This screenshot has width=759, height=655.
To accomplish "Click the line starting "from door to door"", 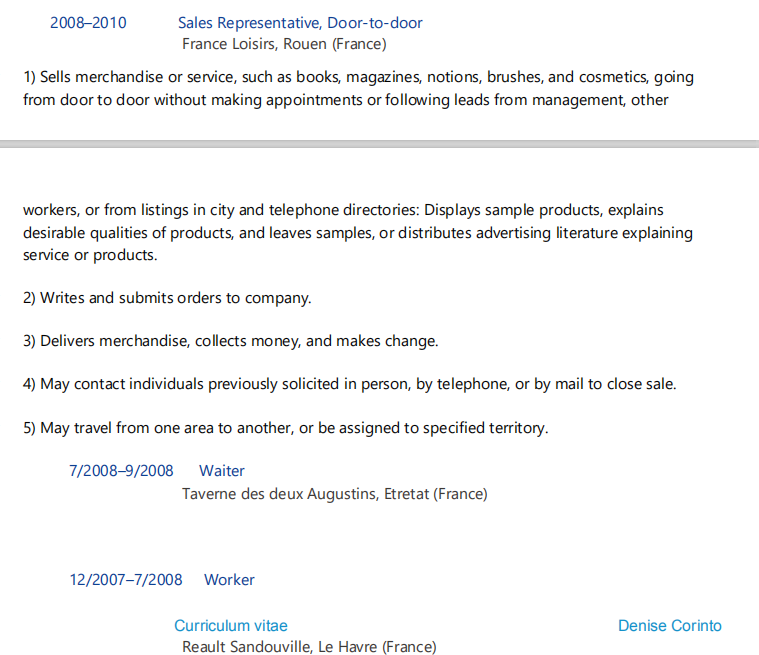I will click(345, 100).
